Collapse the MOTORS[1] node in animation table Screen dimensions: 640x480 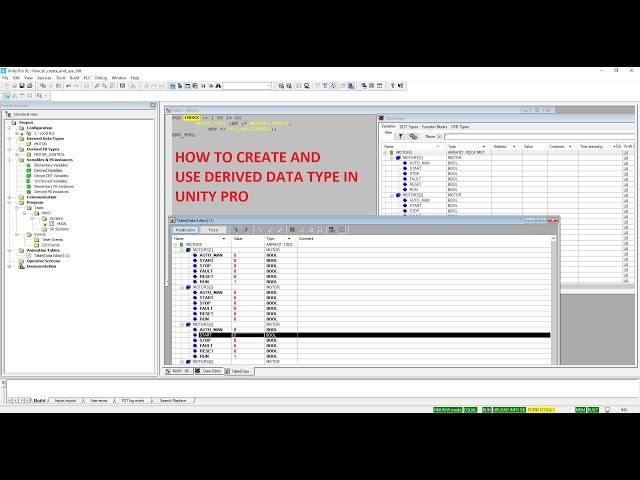pos(182,250)
